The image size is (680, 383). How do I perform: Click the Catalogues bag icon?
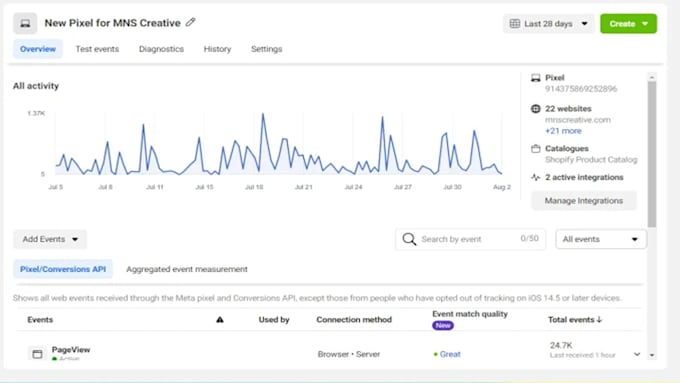(x=536, y=149)
